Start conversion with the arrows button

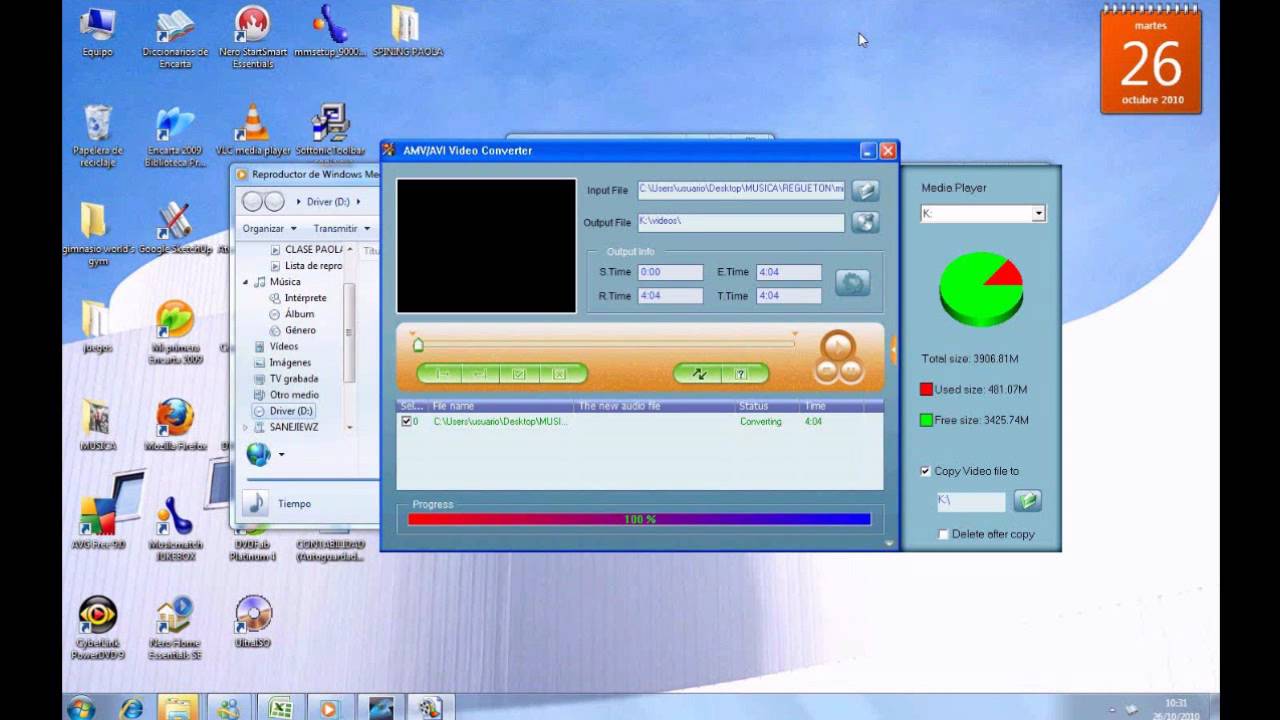(699, 374)
